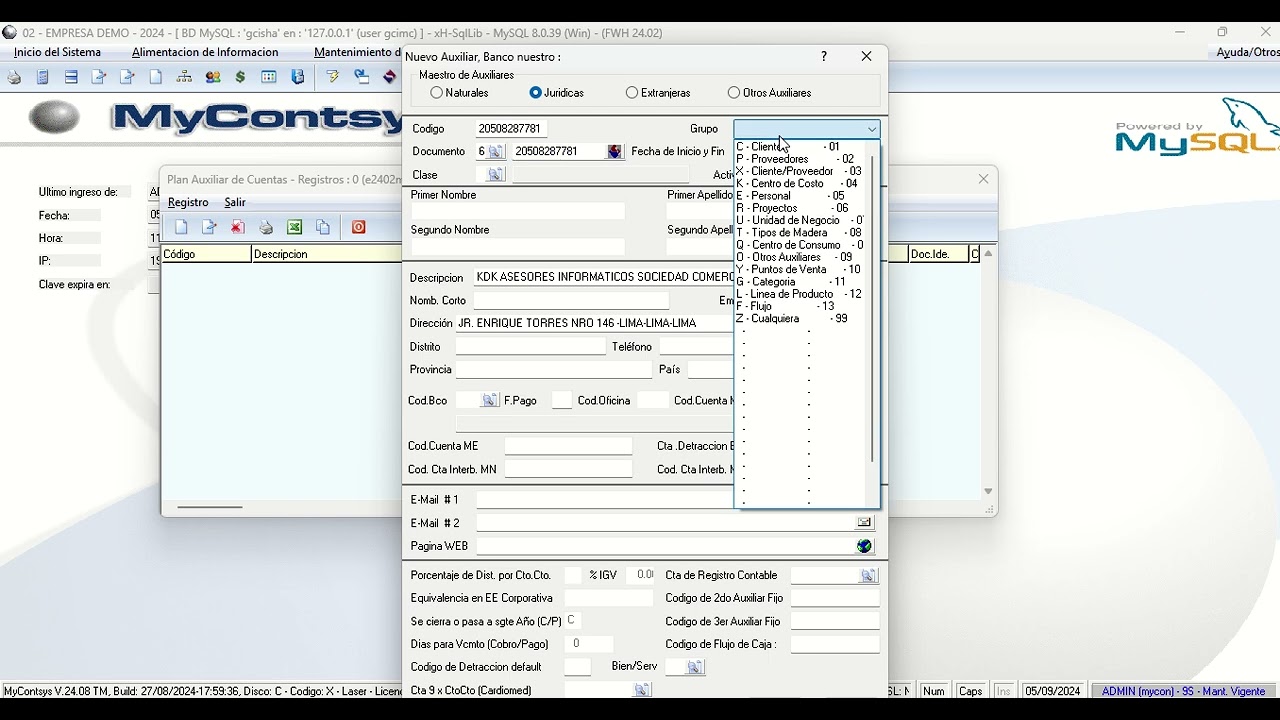This screenshot has height=720, width=1280.
Task: Open the Clase lookup search icon
Action: (495, 175)
